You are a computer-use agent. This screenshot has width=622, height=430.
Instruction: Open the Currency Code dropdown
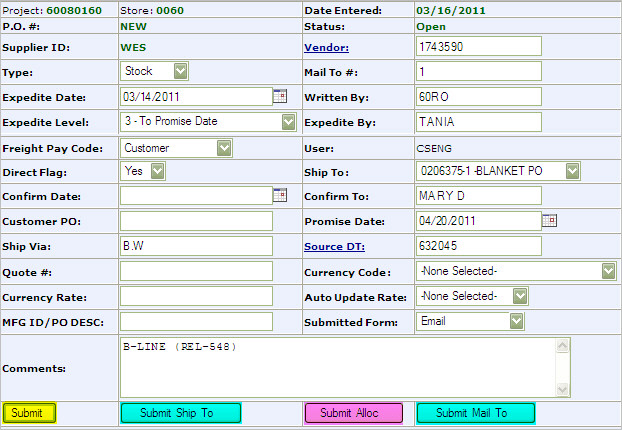click(x=516, y=271)
